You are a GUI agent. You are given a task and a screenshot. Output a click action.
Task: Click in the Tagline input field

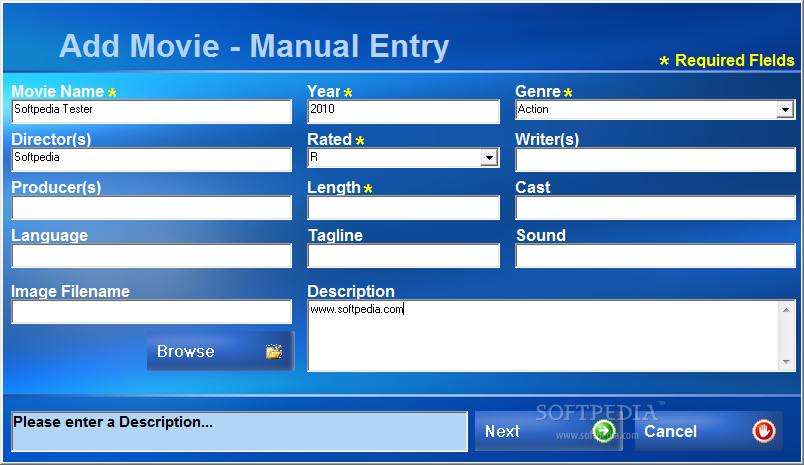[403, 255]
